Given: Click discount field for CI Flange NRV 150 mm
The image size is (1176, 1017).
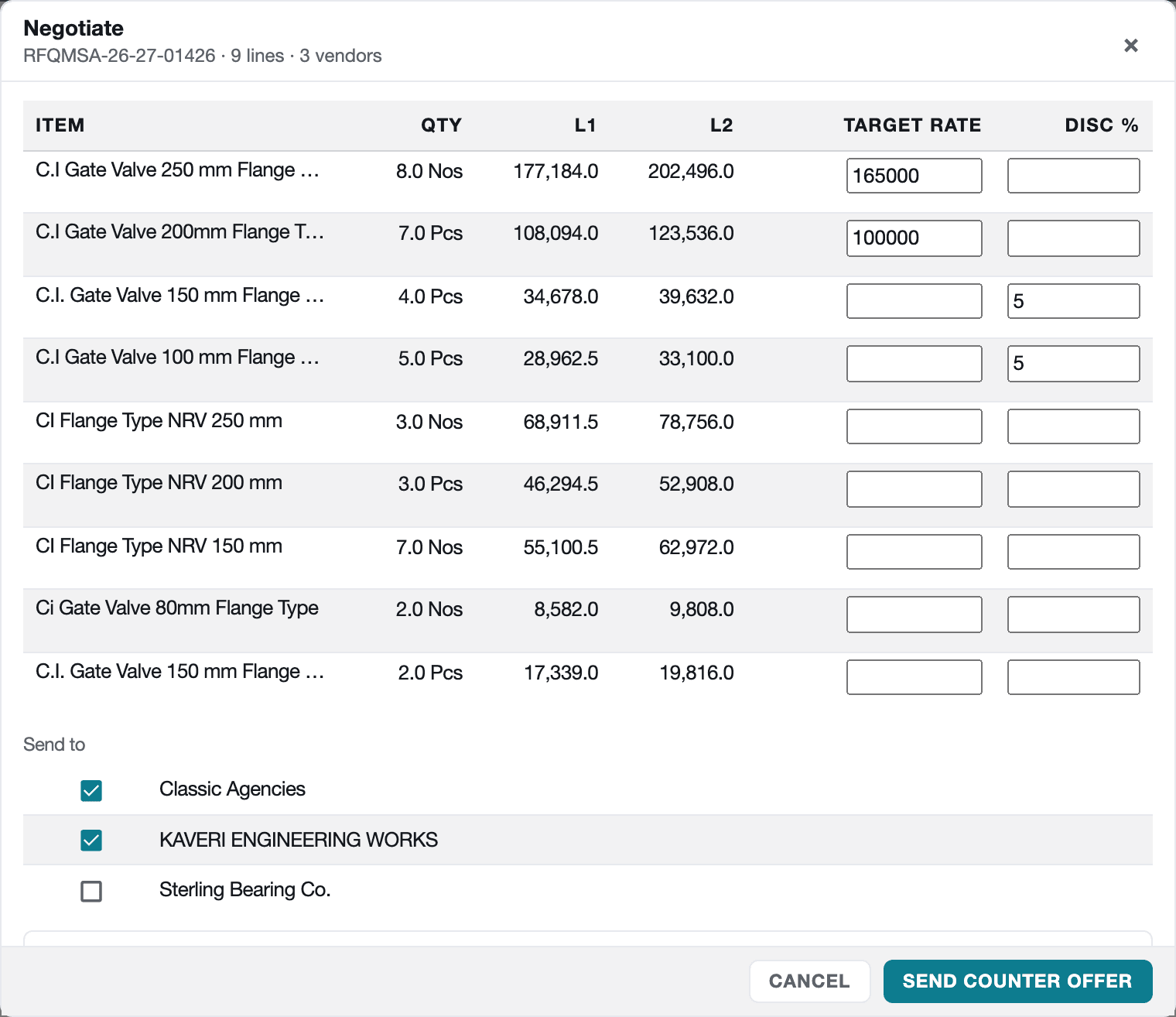Looking at the screenshot, I should (x=1073, y=552).
